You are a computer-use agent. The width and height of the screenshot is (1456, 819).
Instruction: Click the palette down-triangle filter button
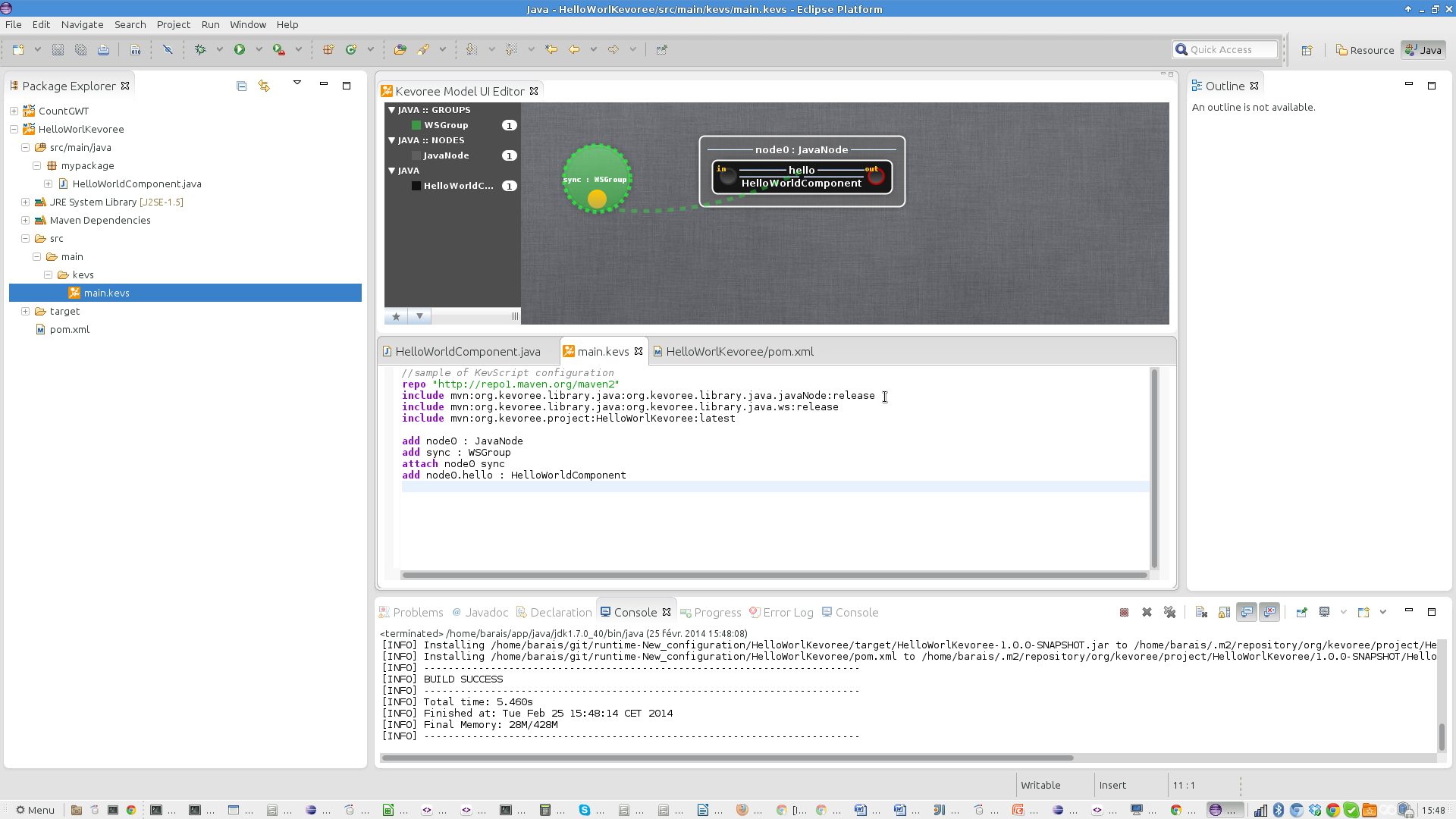click(x=419, y=316)
